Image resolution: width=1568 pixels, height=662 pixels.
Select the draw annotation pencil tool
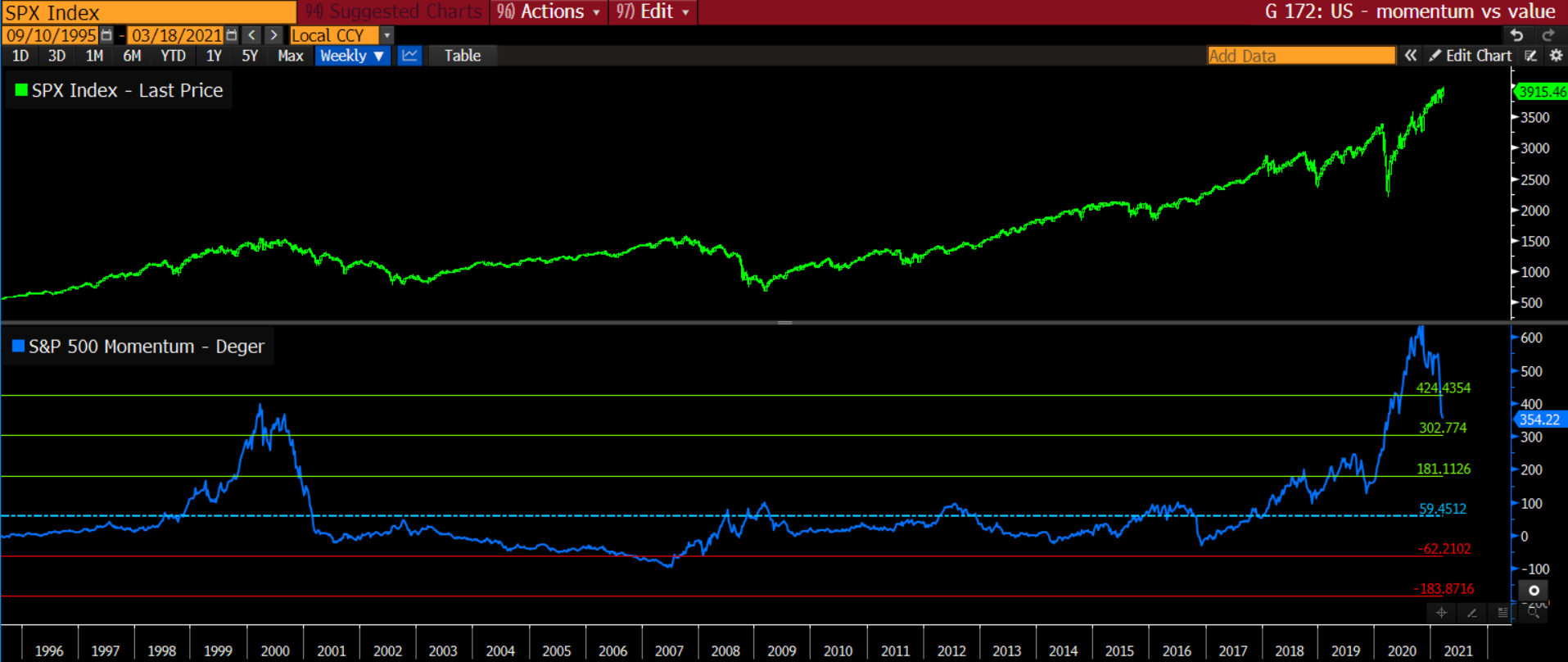point(1471,612)
